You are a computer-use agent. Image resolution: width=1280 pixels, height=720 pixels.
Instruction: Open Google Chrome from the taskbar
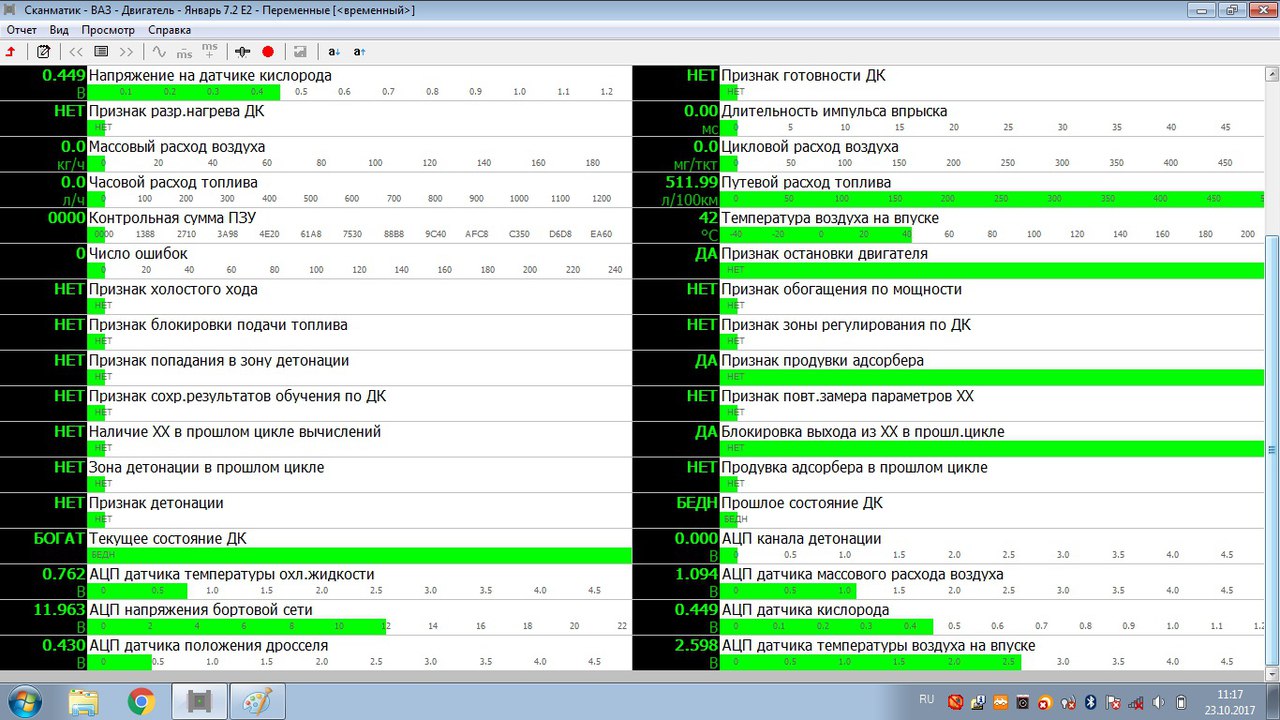(x=142, y=701)
